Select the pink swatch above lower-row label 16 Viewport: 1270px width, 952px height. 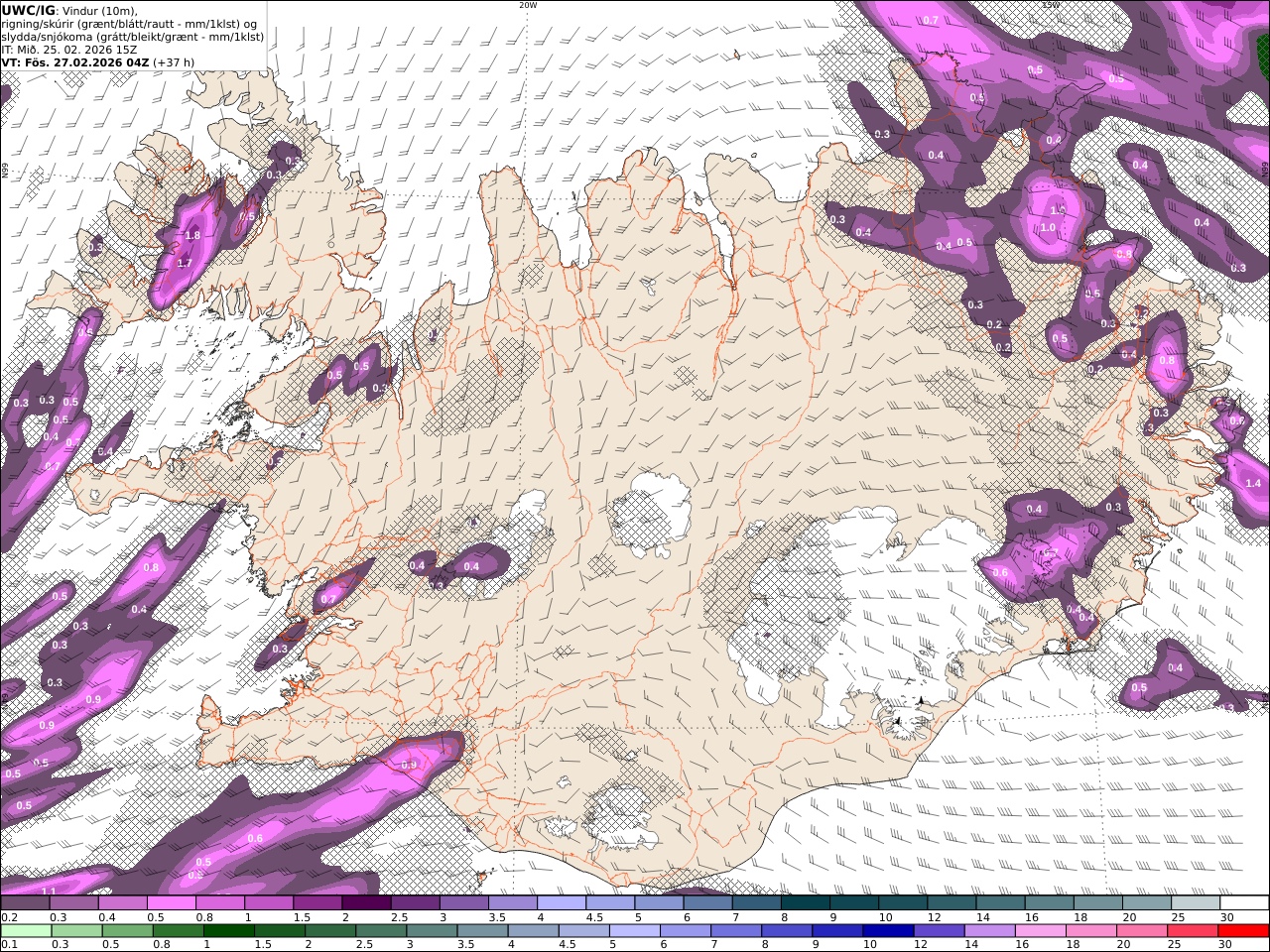pos(1038,931)
